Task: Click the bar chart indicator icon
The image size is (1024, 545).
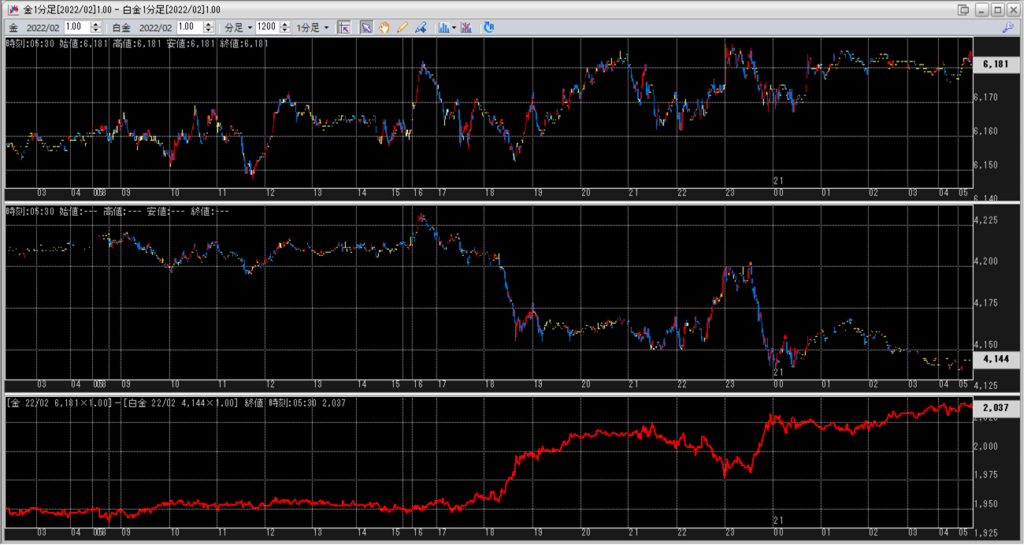Action: pyautogui.click(x=443, y=27)
